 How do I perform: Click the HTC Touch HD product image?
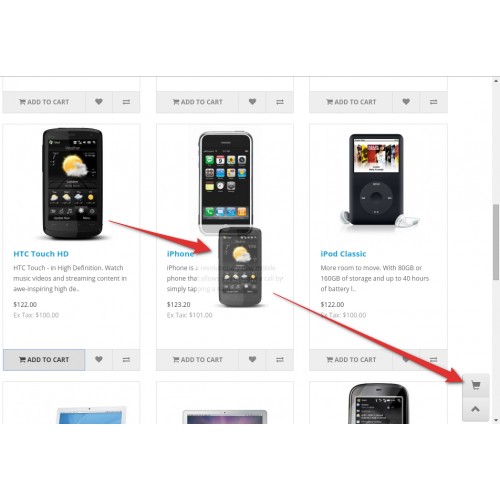click(73, 184)
